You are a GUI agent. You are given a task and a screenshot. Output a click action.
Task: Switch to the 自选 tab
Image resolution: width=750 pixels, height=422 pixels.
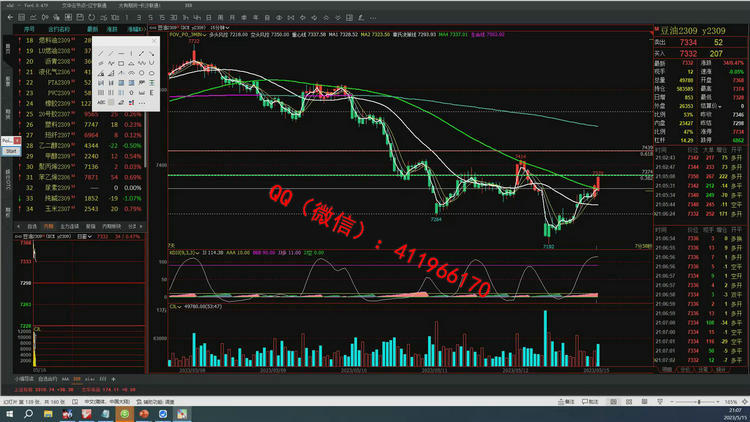click(32, 226)
